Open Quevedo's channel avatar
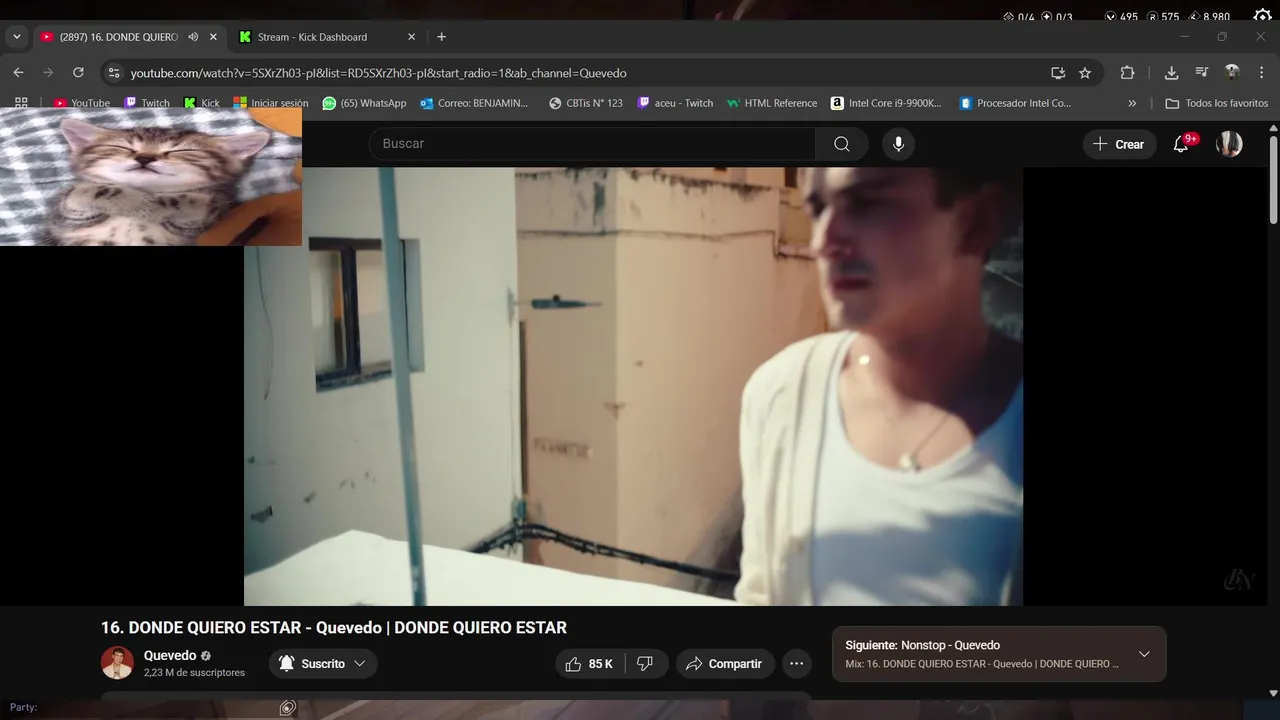Image resolution: width=1280 pixels, height=720 pixels. coord(117,663)
